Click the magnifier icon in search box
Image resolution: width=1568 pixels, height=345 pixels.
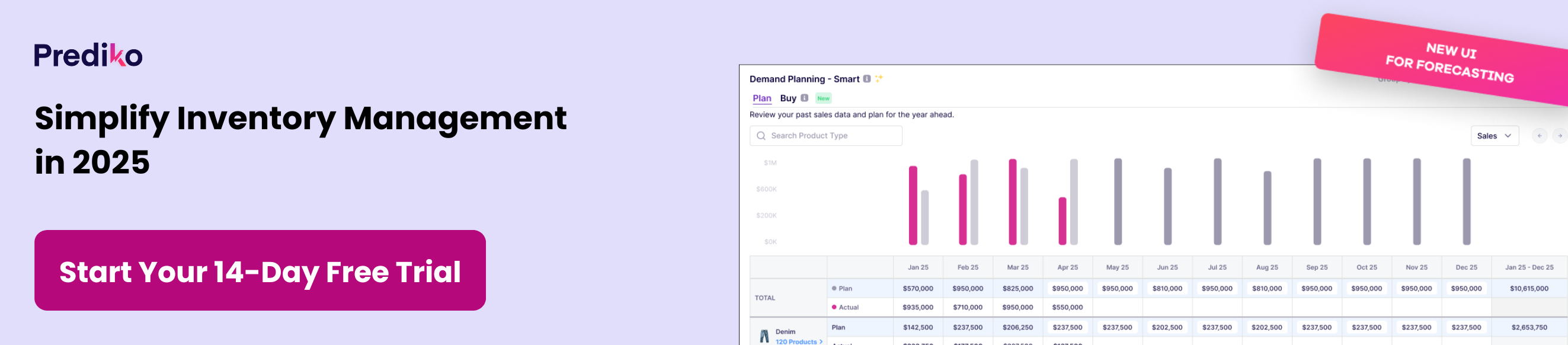[760, 136]
